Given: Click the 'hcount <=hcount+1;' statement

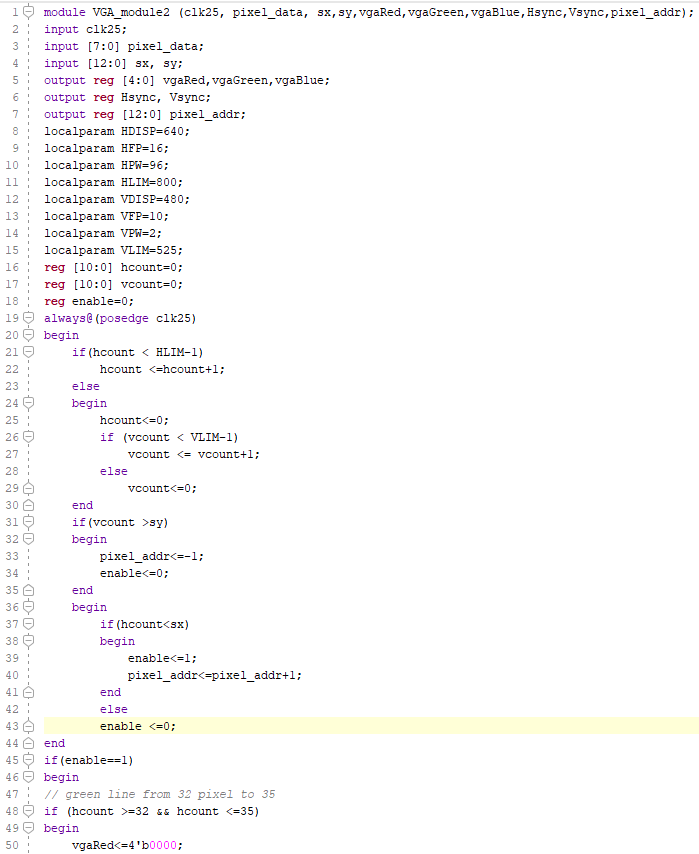Looking at the screenshot, I should pos(162,369).
